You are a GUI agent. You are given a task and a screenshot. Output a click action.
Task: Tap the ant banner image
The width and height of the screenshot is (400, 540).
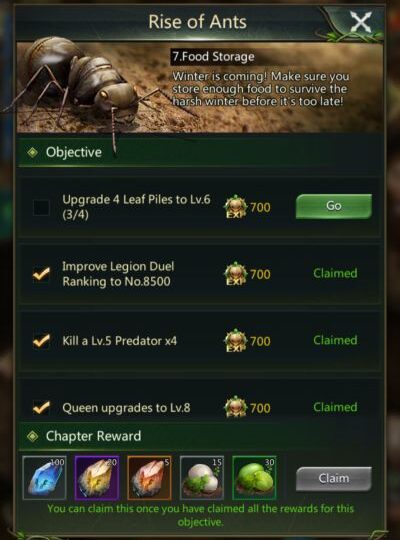pyautogui.click(x=200, y=87)
